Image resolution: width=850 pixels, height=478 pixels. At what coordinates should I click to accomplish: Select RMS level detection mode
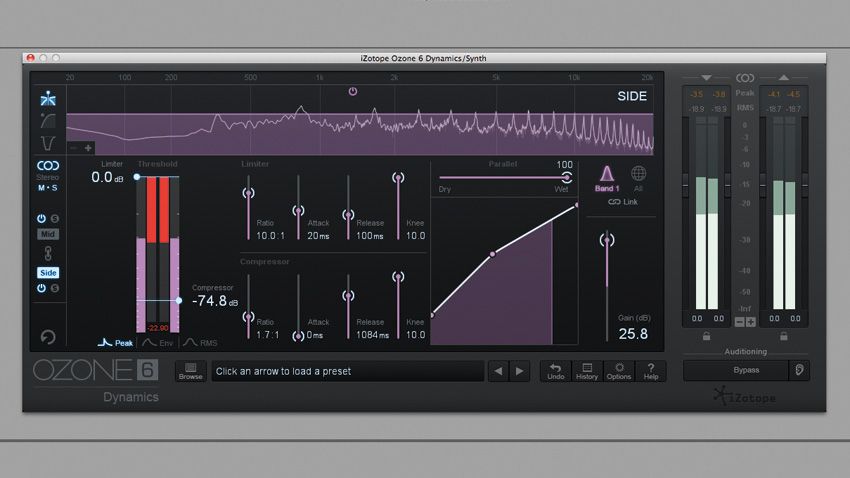(200, 343)
